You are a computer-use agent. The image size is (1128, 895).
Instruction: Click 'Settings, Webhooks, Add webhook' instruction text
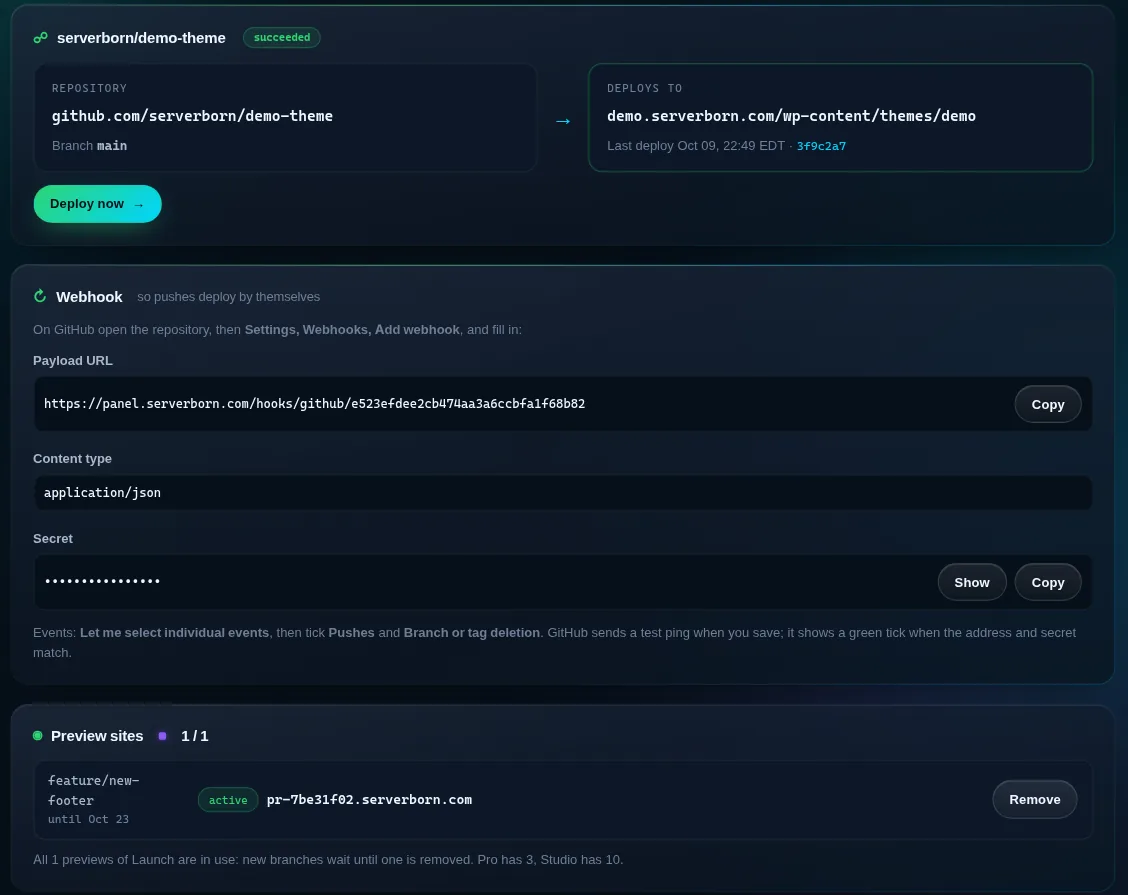pyautogui.click(x=352, y=330)
